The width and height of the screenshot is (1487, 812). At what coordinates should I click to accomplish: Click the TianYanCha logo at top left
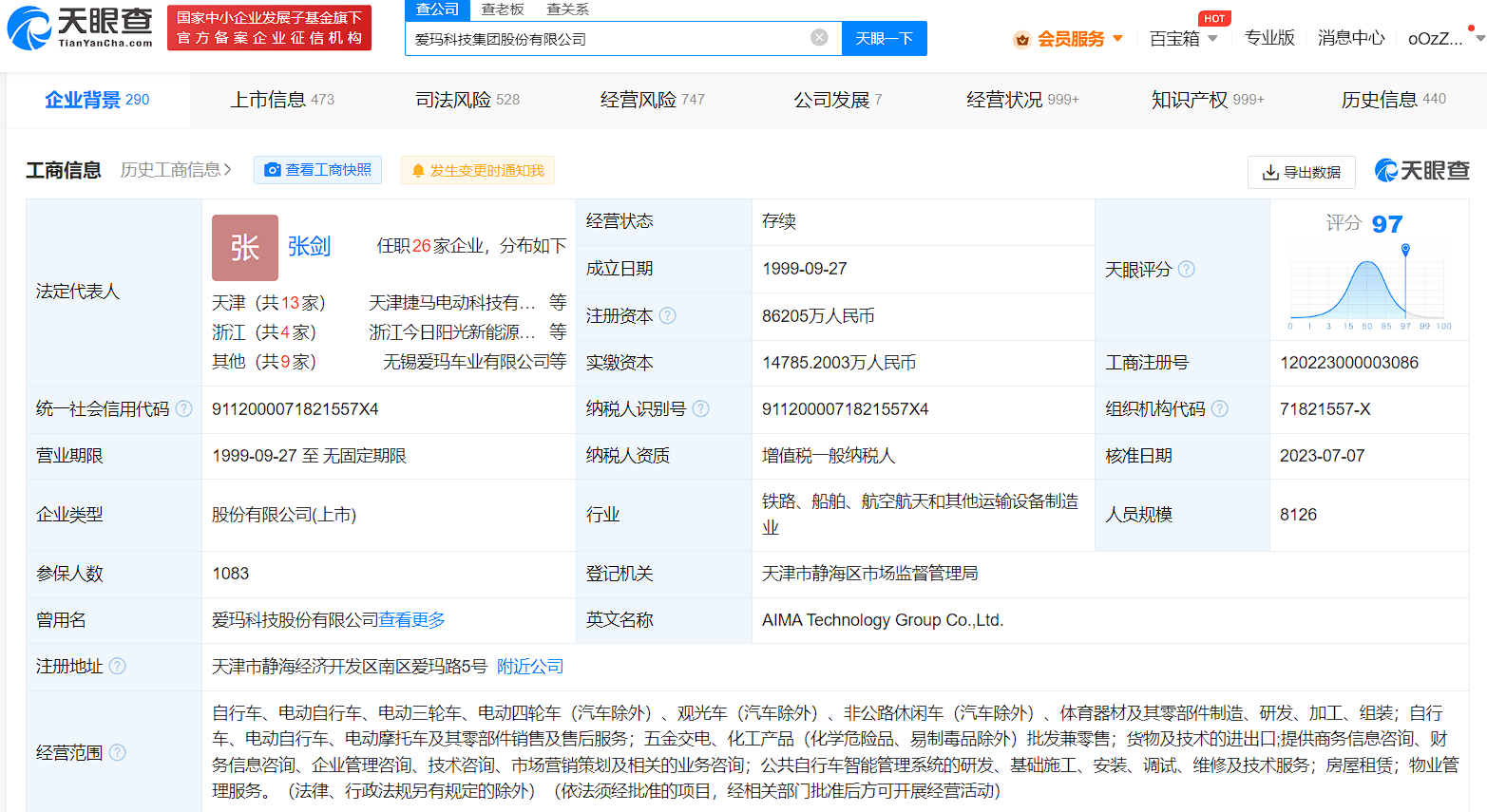(80, 28)
